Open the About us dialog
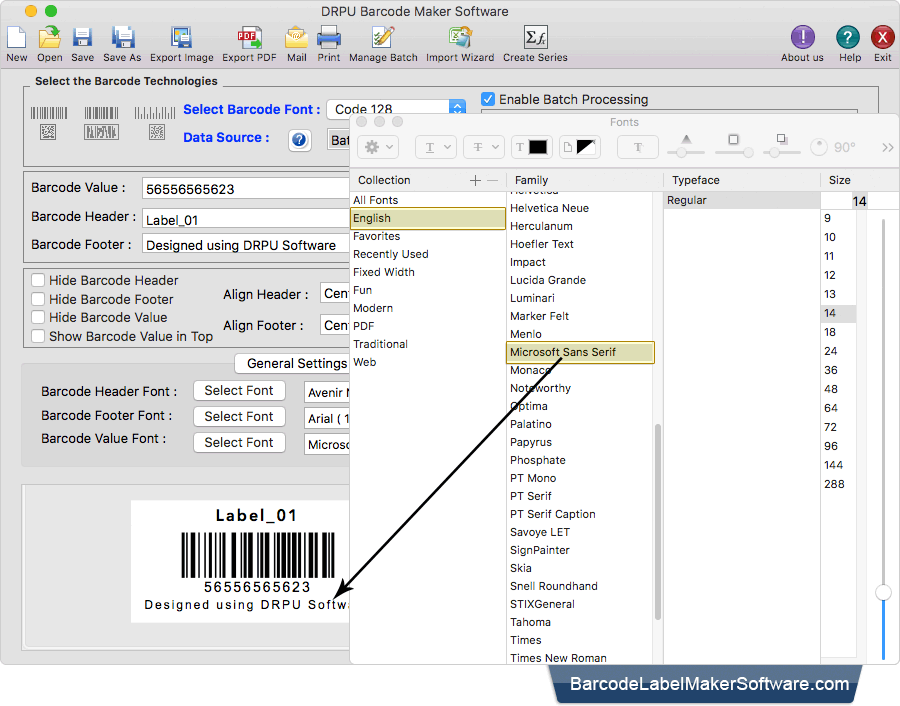Screen dimensions: 900x706 pos(802,38)
